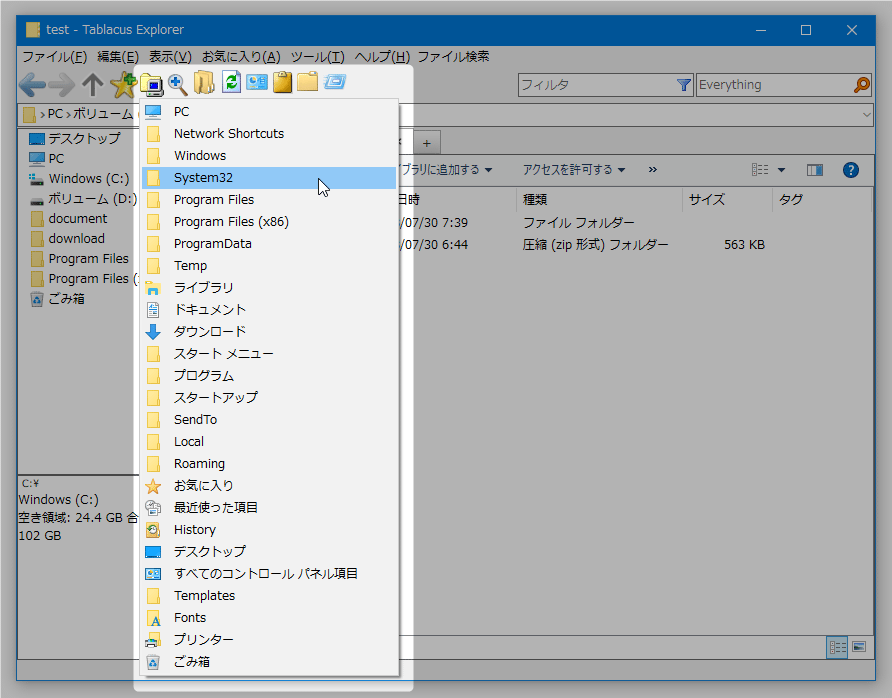
Task: Click the Back arrow toolbar icon
Action: click(32, 85)
